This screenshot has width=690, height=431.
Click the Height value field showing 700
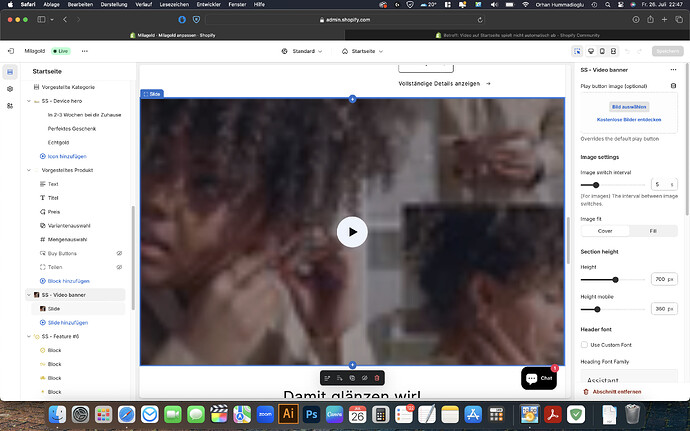664,280
